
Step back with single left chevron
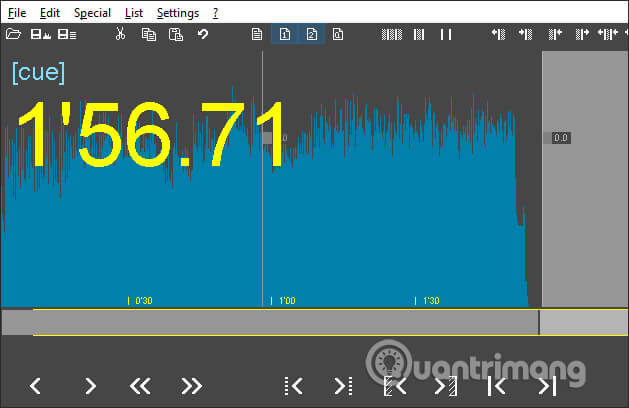pos(35,386)
